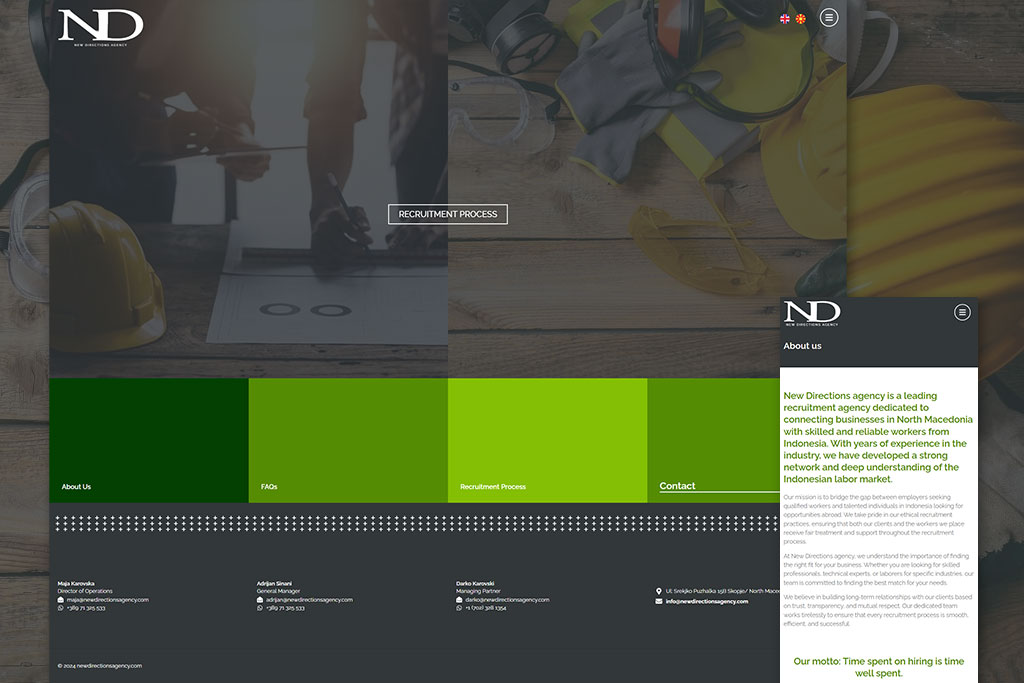Screen dimensions: 1024x683
Task: Select the Macedonian flag language icon
Action: [x=800, y=19]
